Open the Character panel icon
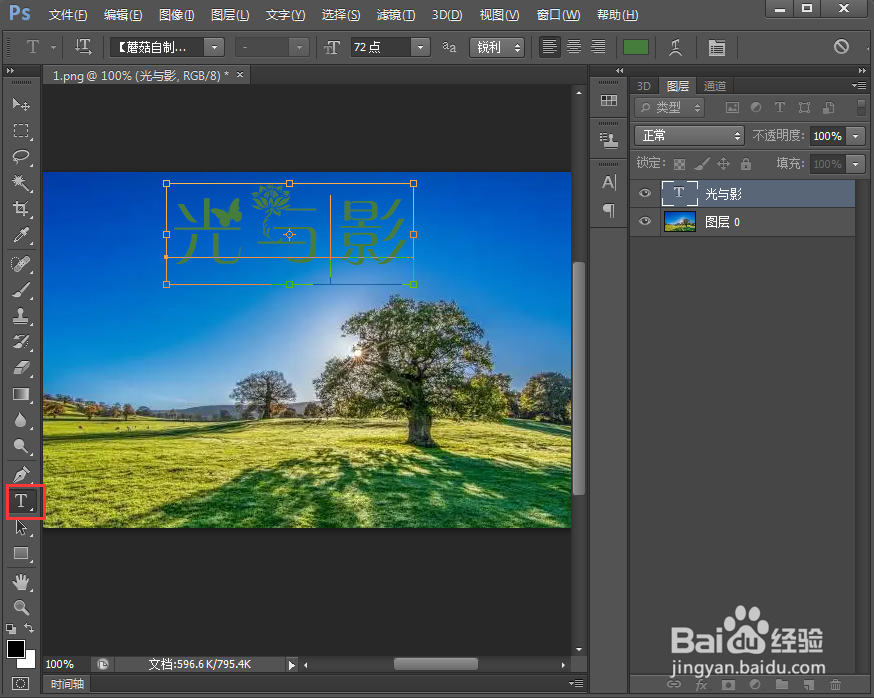874x698 pixels. click(609, 182)
